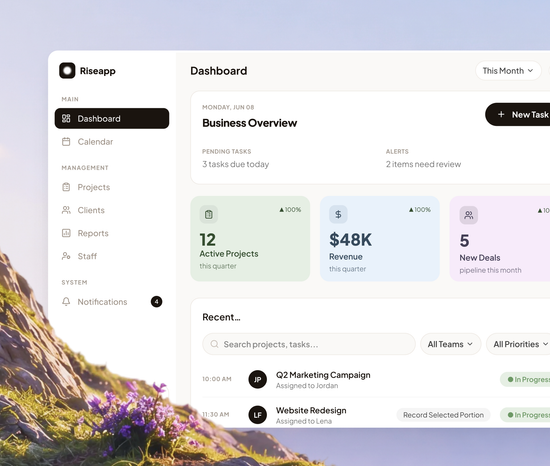The width and height of the screenshot is (550, 466).
Task: Click the Business Overview heading
Action: [250, 123]
